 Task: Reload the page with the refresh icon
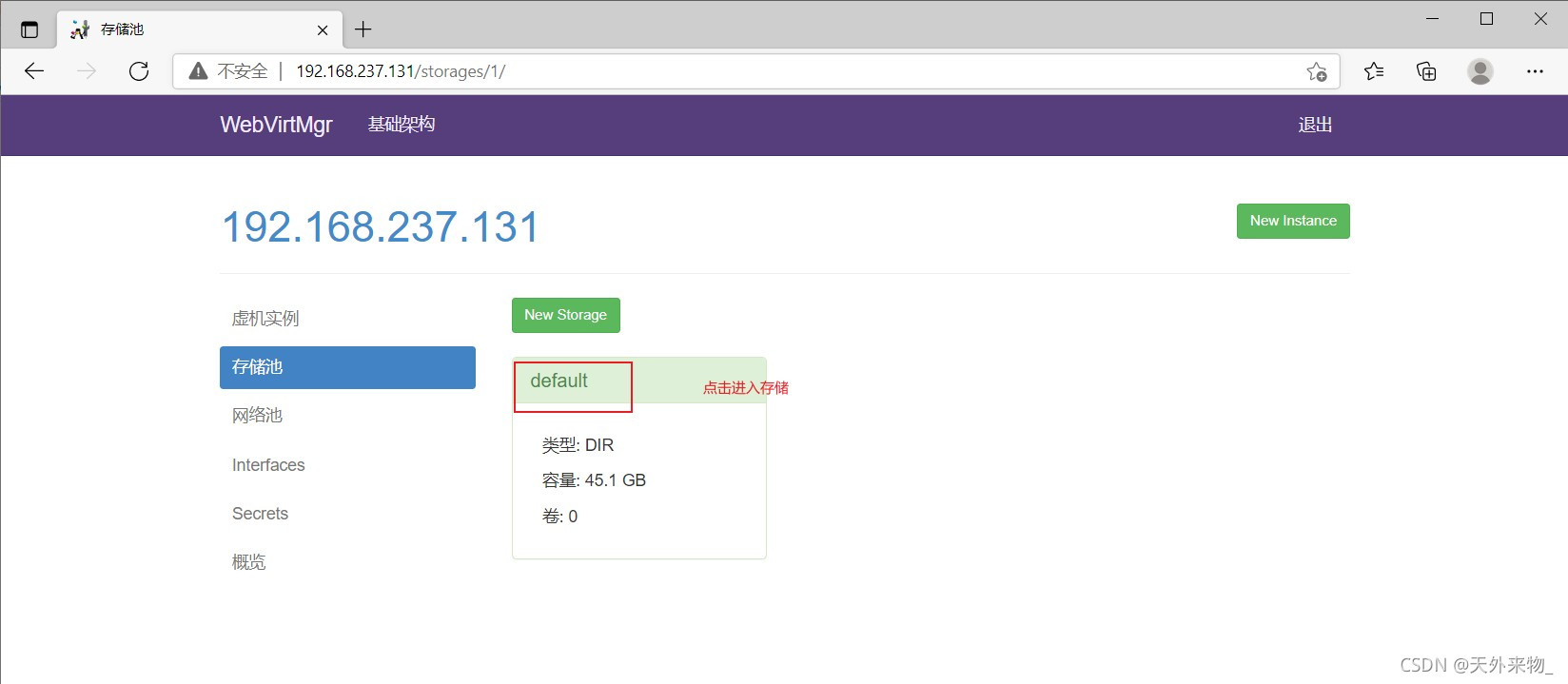point(139,71)
